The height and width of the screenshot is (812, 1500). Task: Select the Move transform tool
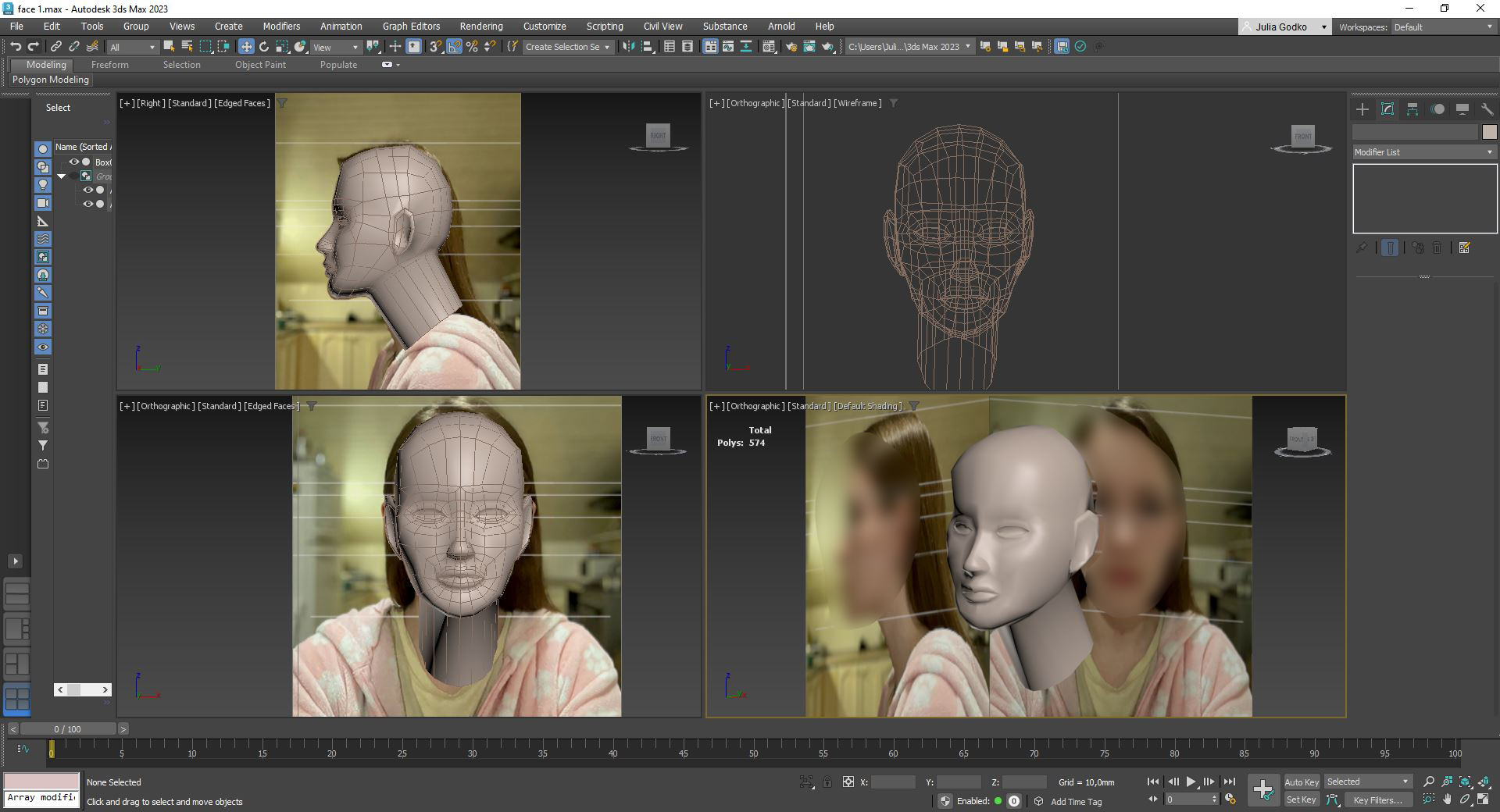pos(246,47)
